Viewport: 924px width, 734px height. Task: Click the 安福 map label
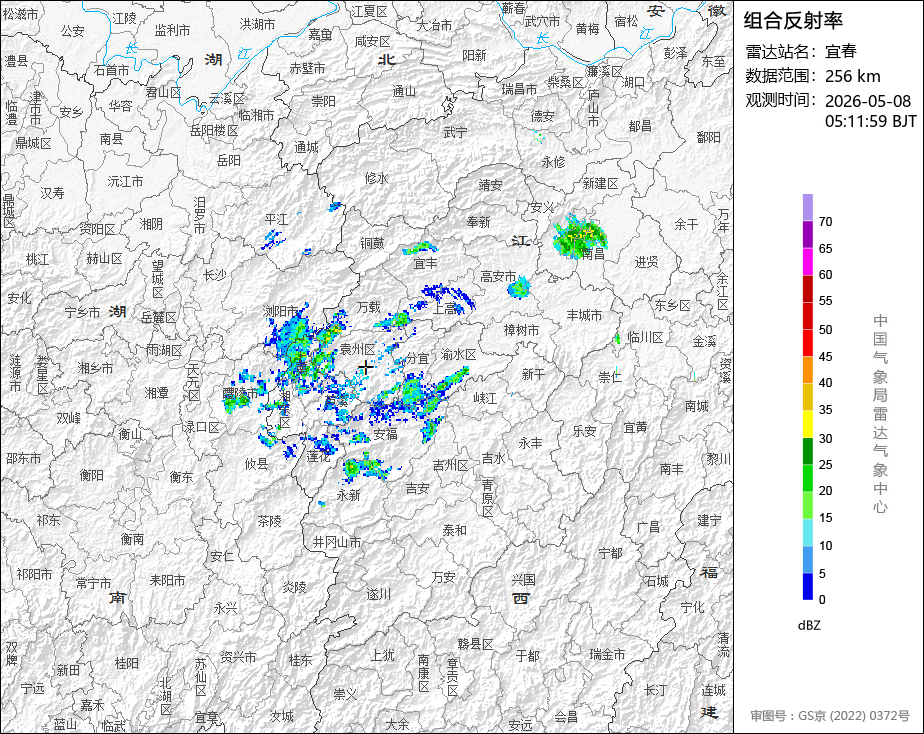point(385,435)
